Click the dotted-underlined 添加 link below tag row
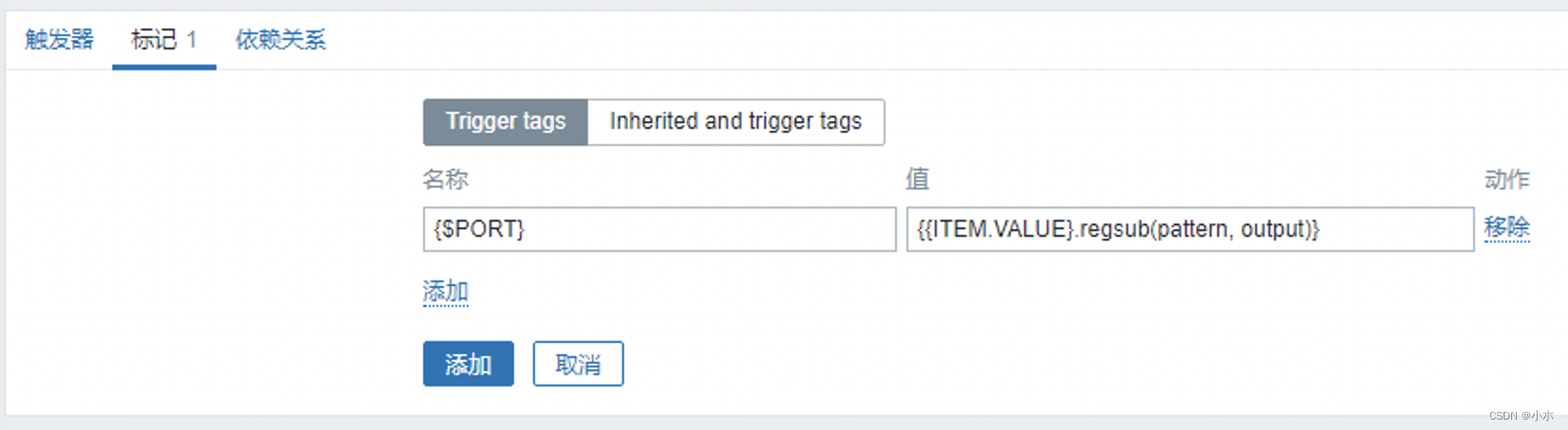 [x=446, y=292]
